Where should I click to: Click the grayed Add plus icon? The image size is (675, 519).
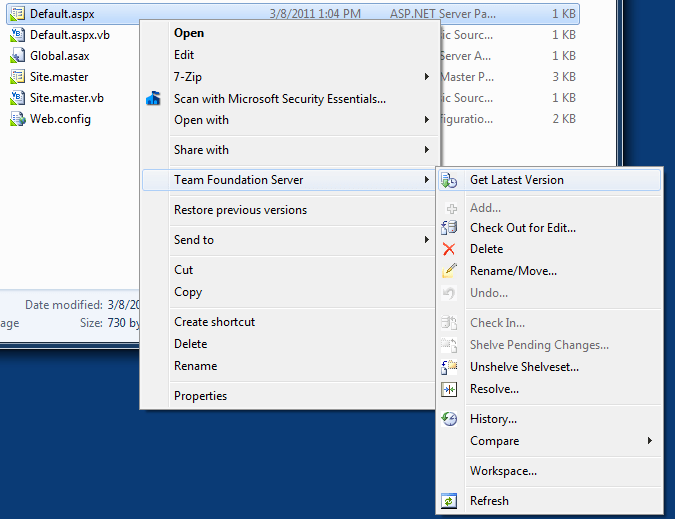coord(451,209)
